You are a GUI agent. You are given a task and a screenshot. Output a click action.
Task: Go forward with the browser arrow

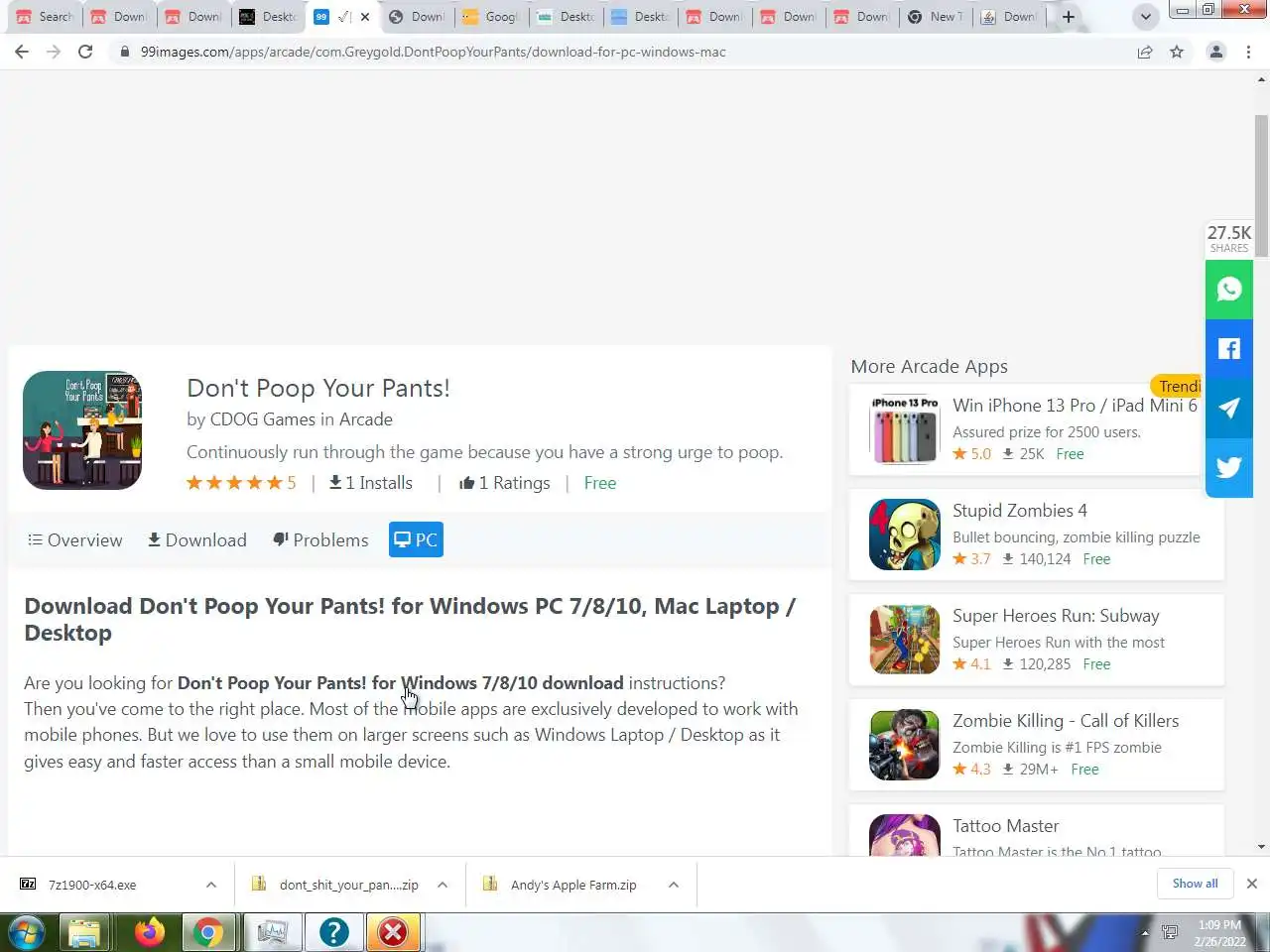point(54,52)
